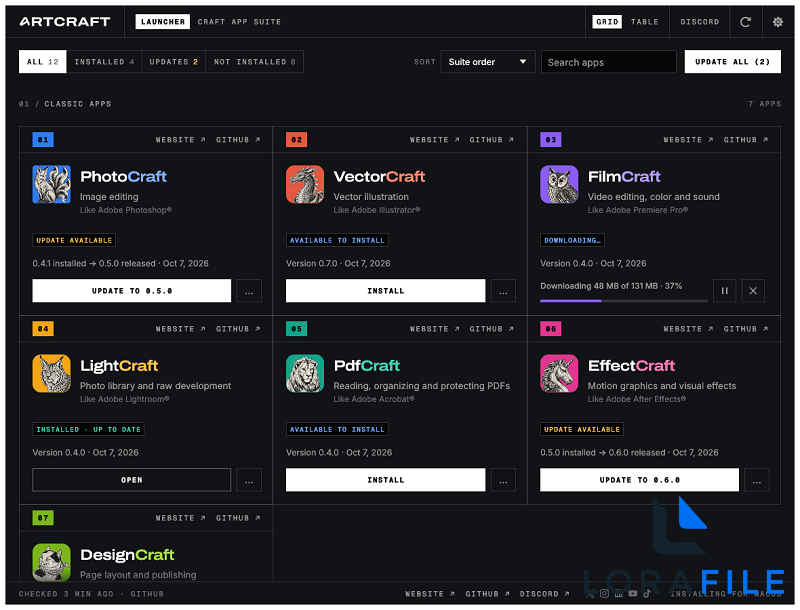The width and height of the screenshot is (800, 610).
Task: Click the Installed Up To Date badge
Action: point(88,429)
